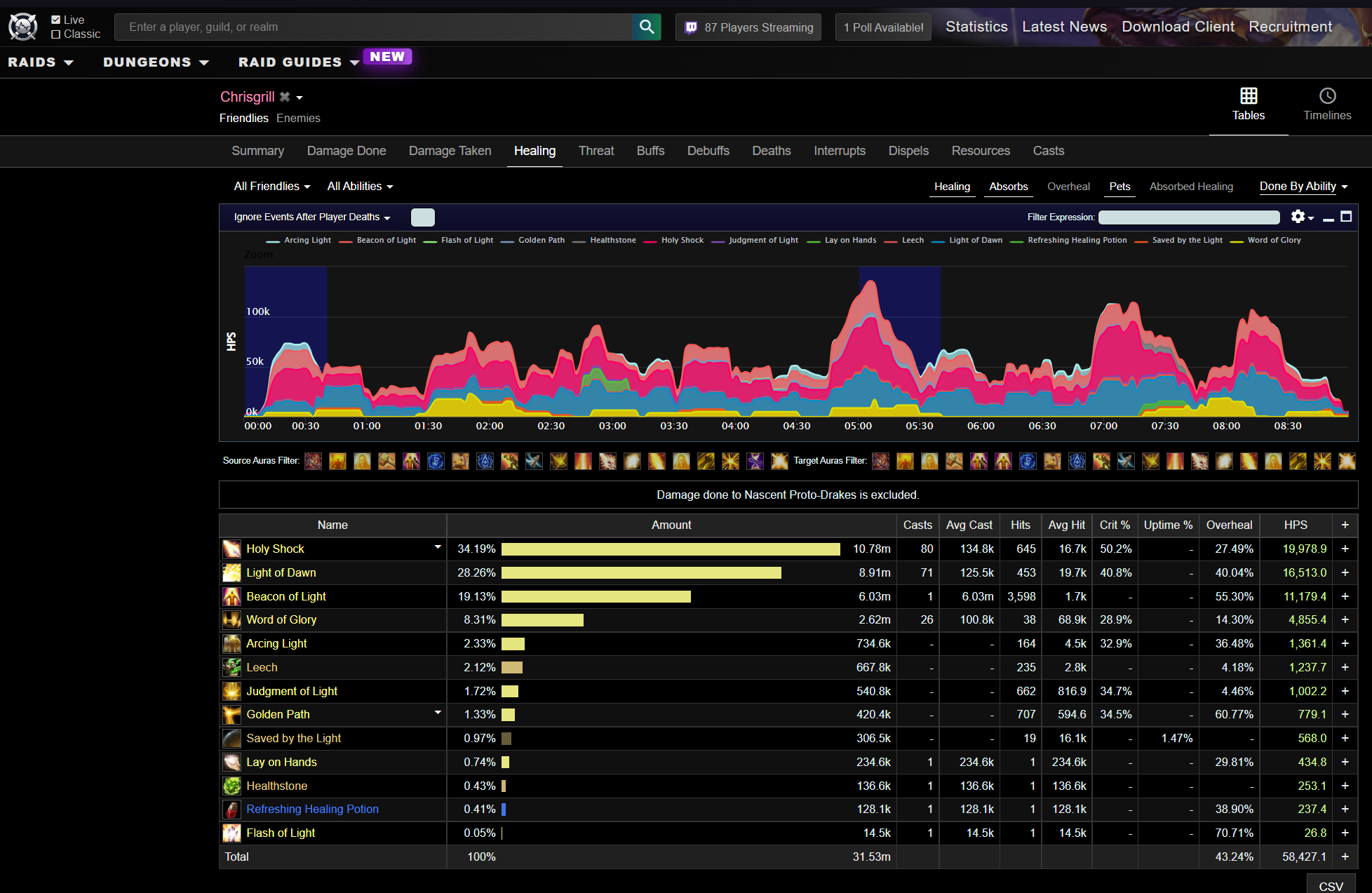
Task: Click the graph settings gear icon
Action: coord(1298,217)
